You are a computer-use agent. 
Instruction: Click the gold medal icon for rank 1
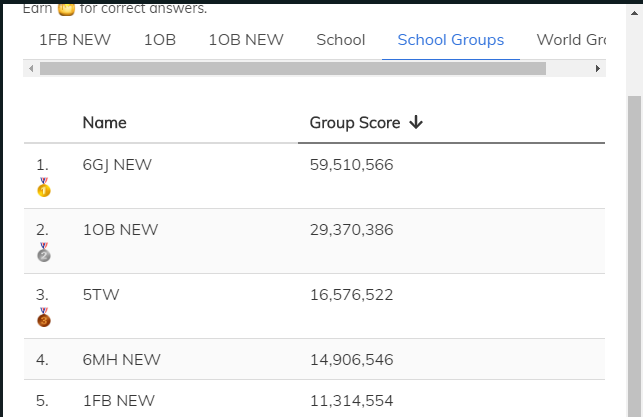pyautogui.click(x=44, y=187)
